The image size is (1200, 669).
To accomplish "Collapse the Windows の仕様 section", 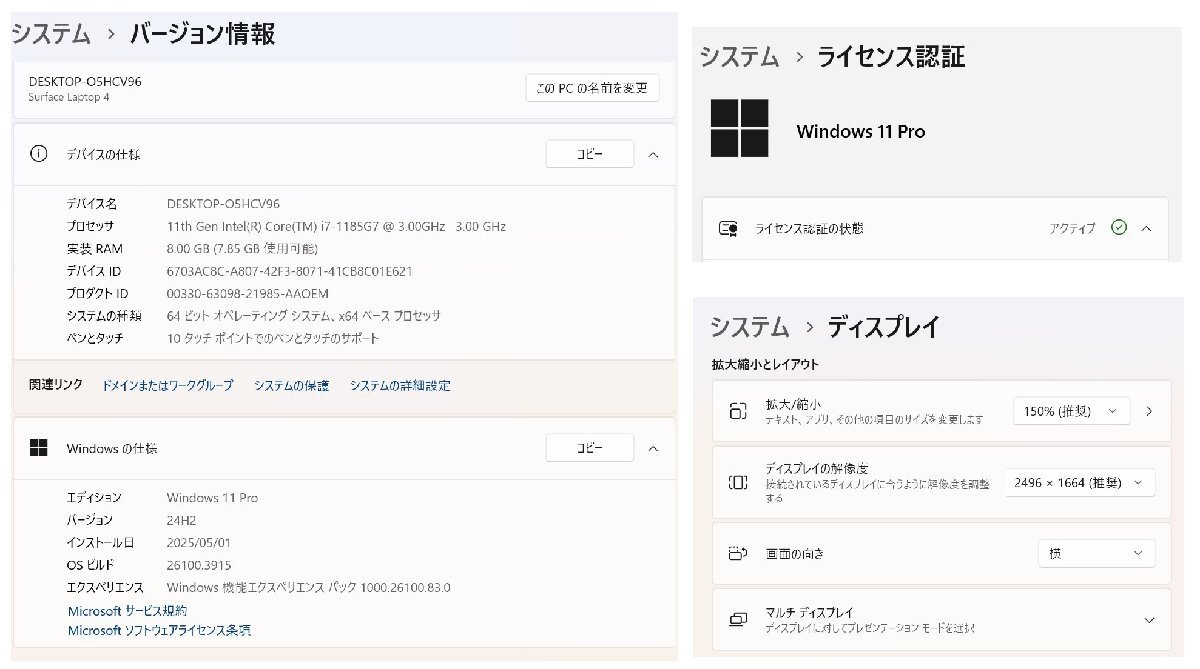I will click(x=653, y=448).
